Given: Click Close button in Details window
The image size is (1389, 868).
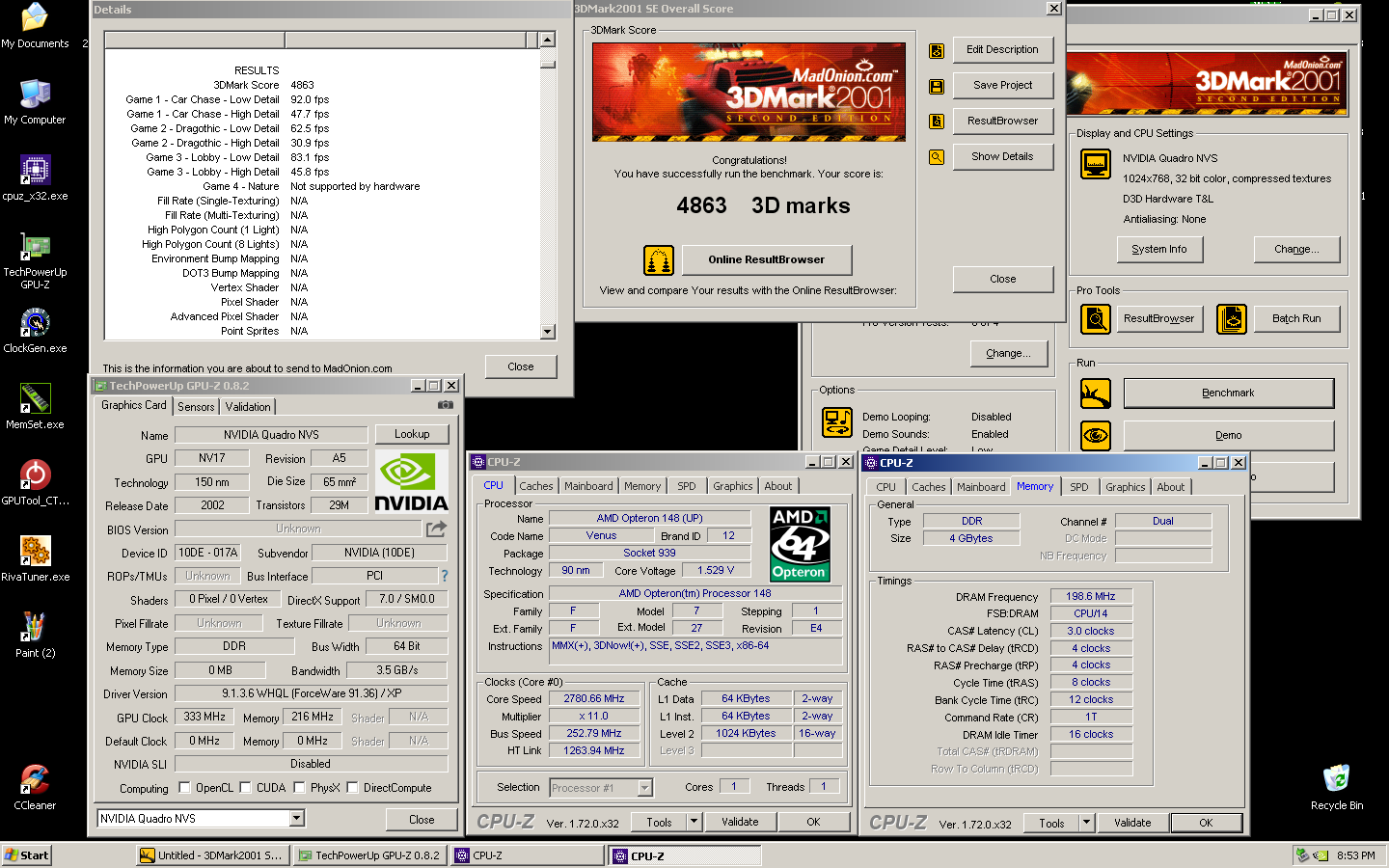Looking at the screenshot, I should (x=521, y=366).
